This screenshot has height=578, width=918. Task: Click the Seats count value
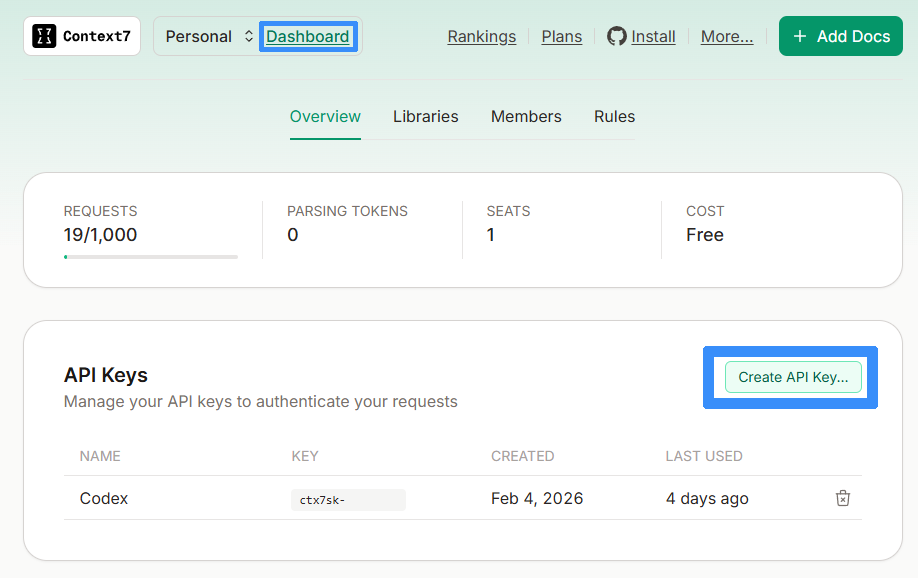[491, 235]
